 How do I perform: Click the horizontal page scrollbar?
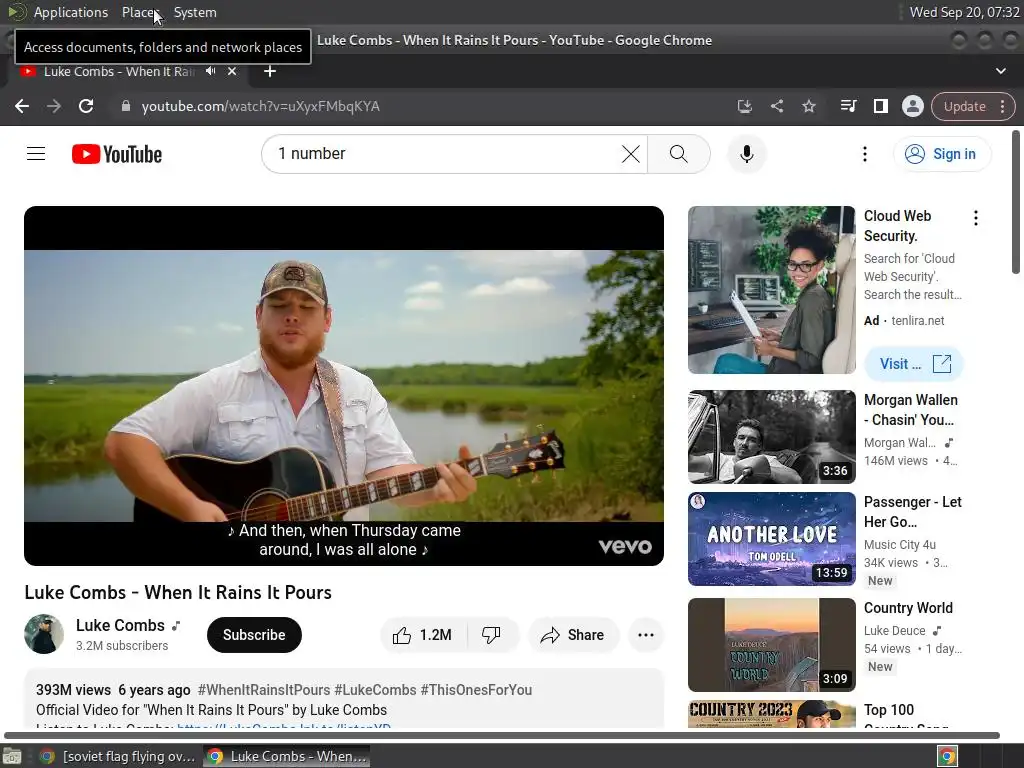point(502,735)
